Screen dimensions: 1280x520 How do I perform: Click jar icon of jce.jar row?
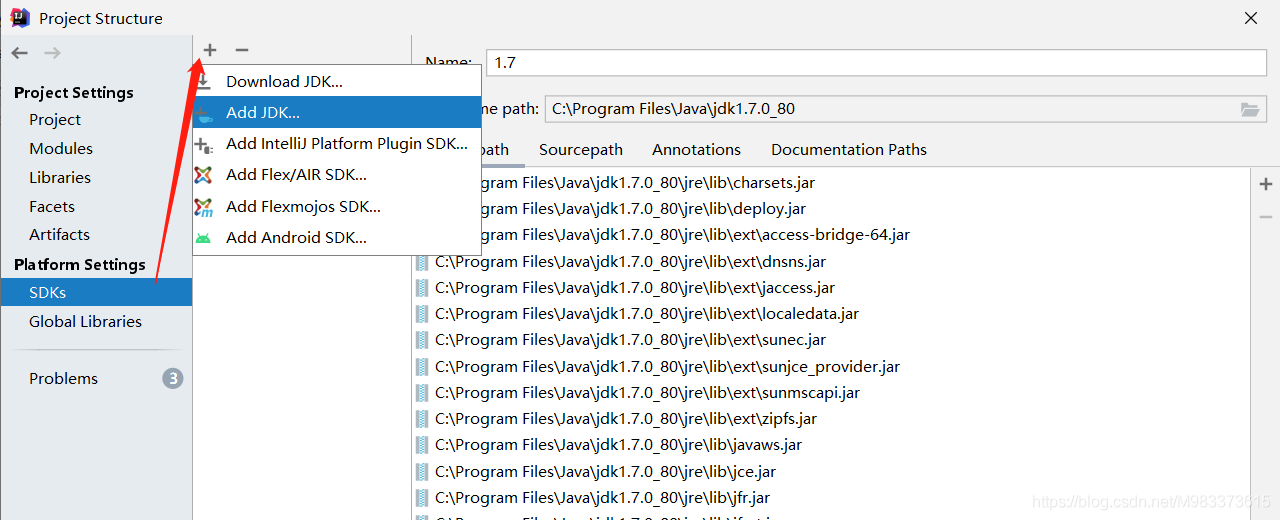point(422,472)
